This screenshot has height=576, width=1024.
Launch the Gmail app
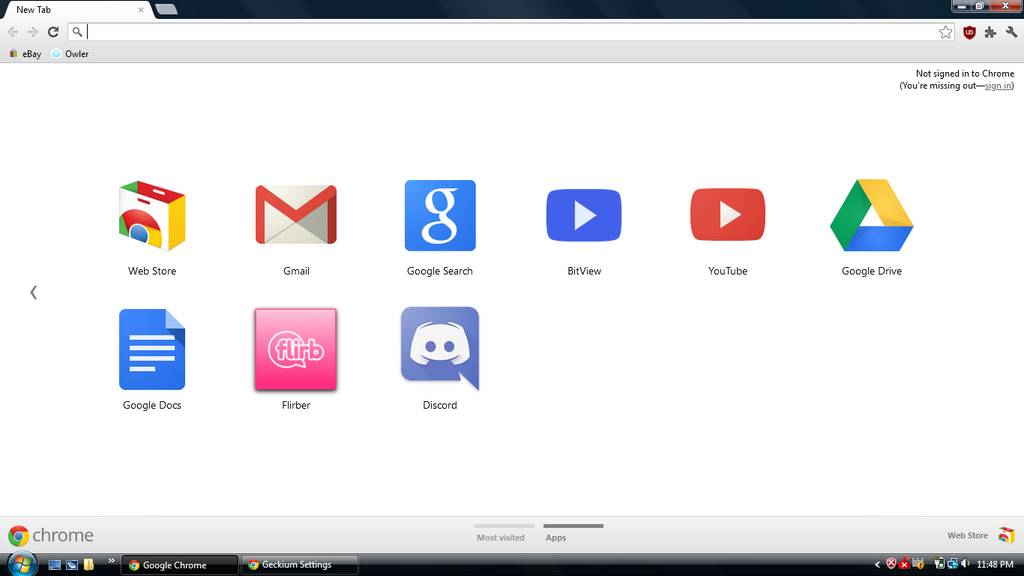point(296,215)
